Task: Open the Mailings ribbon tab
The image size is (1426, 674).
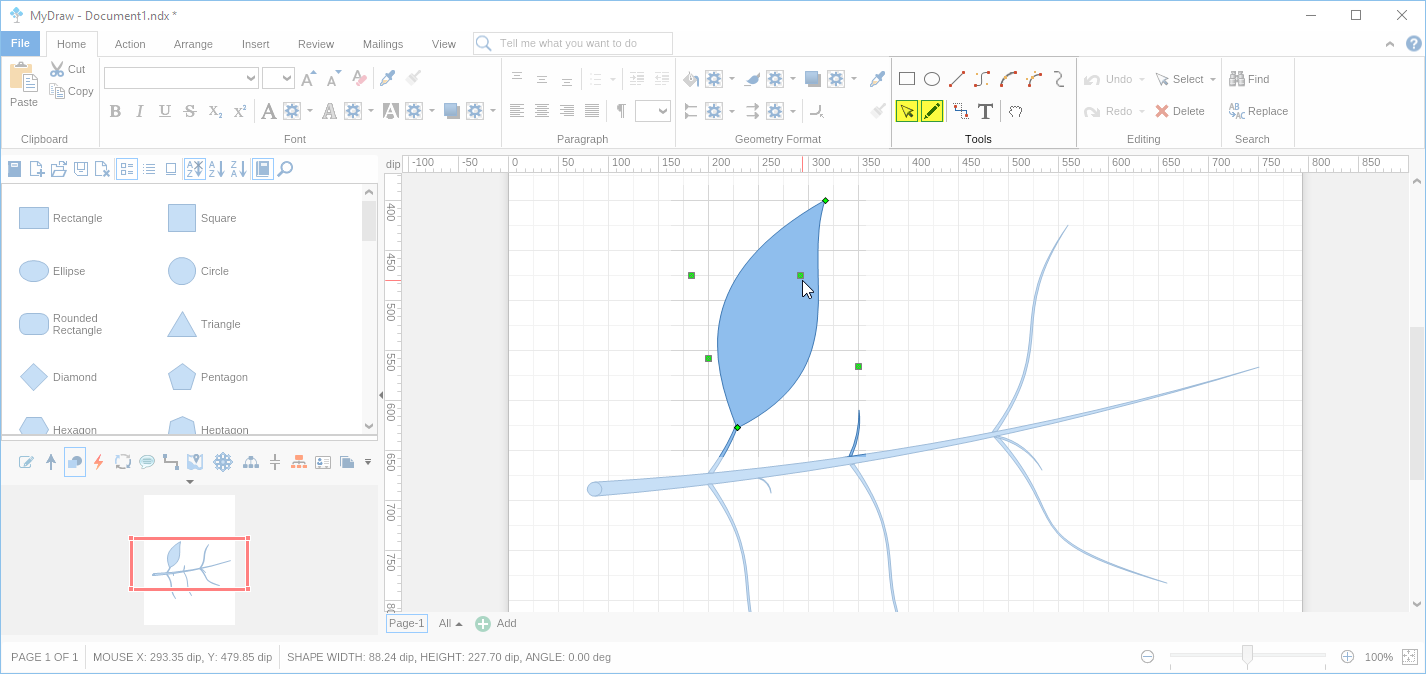Action: coord(383,44)
